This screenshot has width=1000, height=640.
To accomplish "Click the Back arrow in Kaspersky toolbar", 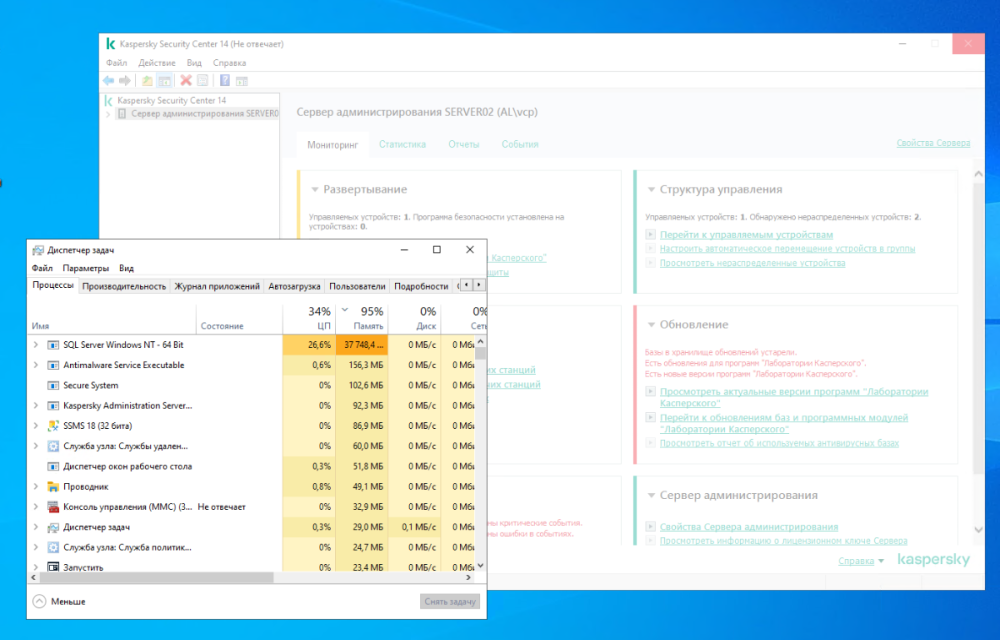I will (108, 80).
